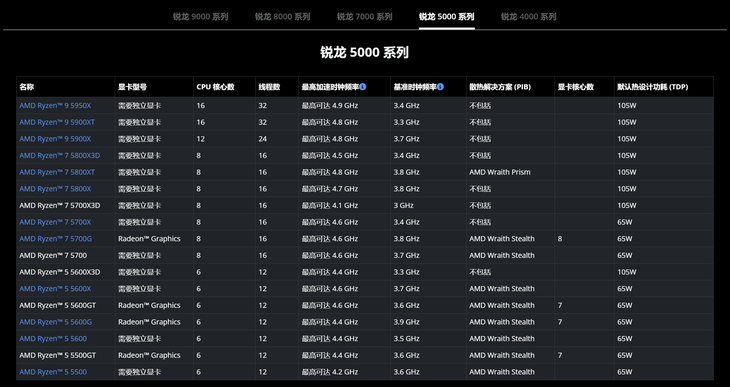Screen dimensions: 730x387
Task: Open AMD Ryzen 7 5700G link
Action: click(x=55, y=239)
